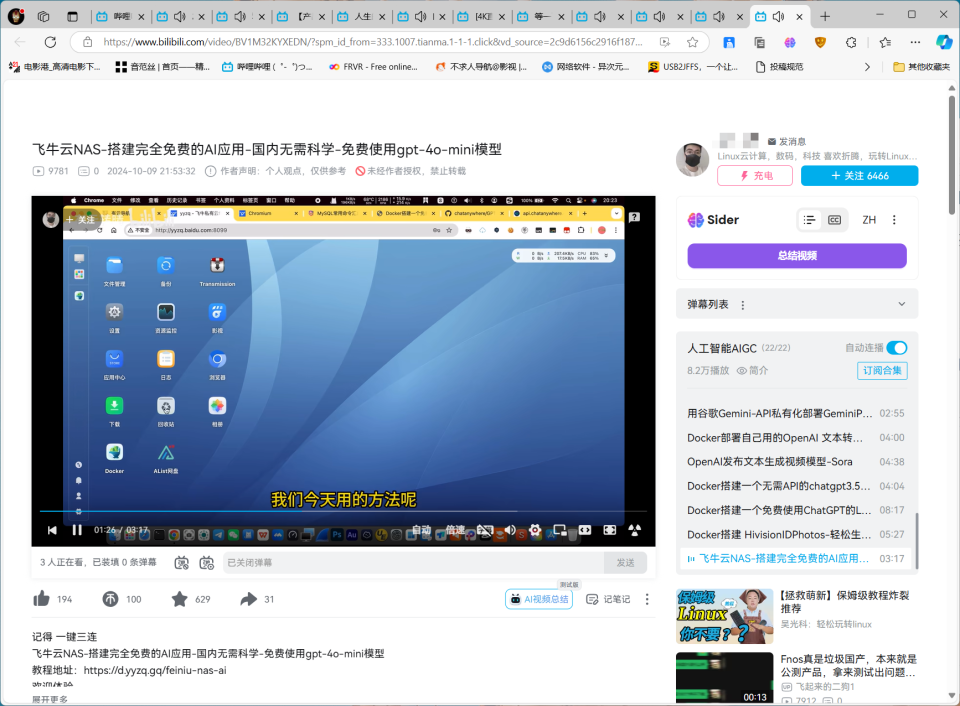The height and width of the screenshot is (706, 960).
Task: Open Sider closed captions CC icon
Action: (x=834, y=220)
